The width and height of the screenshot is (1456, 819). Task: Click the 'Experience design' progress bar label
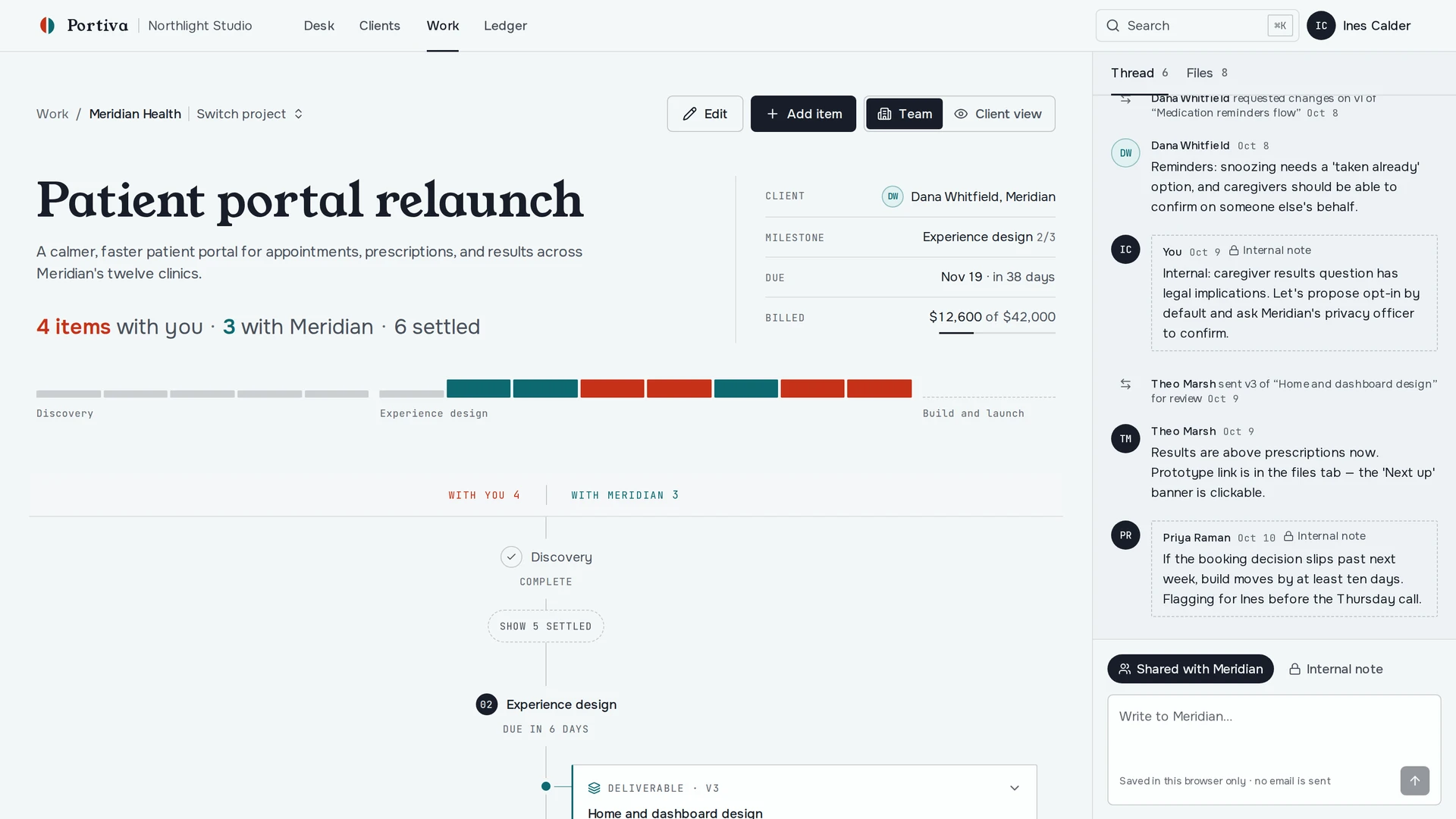point(434,413)
